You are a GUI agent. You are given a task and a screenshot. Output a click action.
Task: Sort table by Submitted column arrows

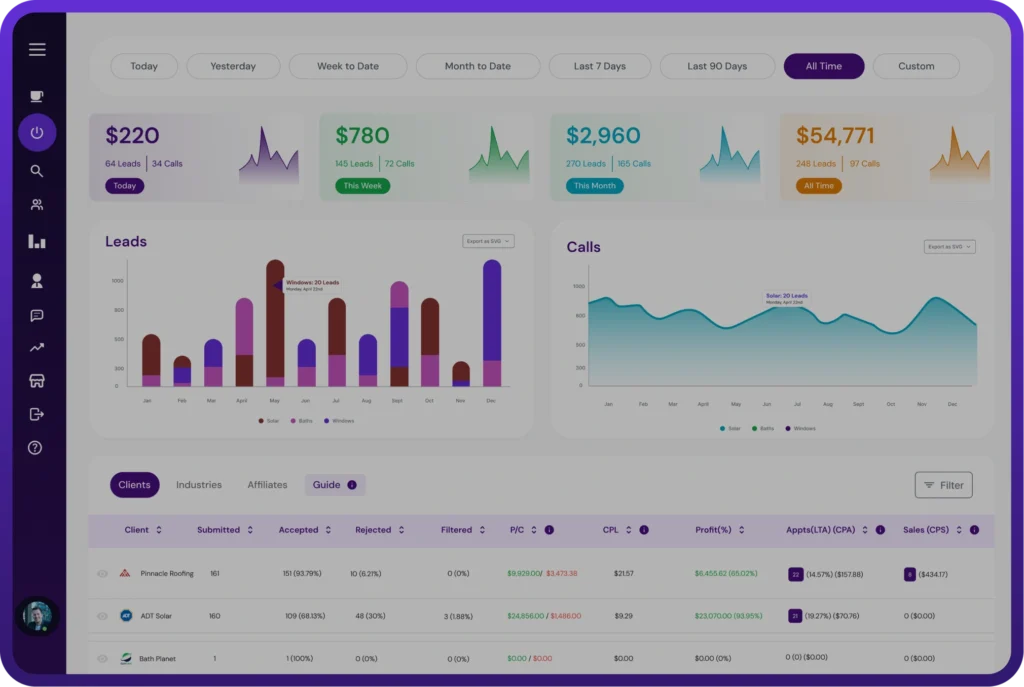pyautogui.click(x=250, y=530)
